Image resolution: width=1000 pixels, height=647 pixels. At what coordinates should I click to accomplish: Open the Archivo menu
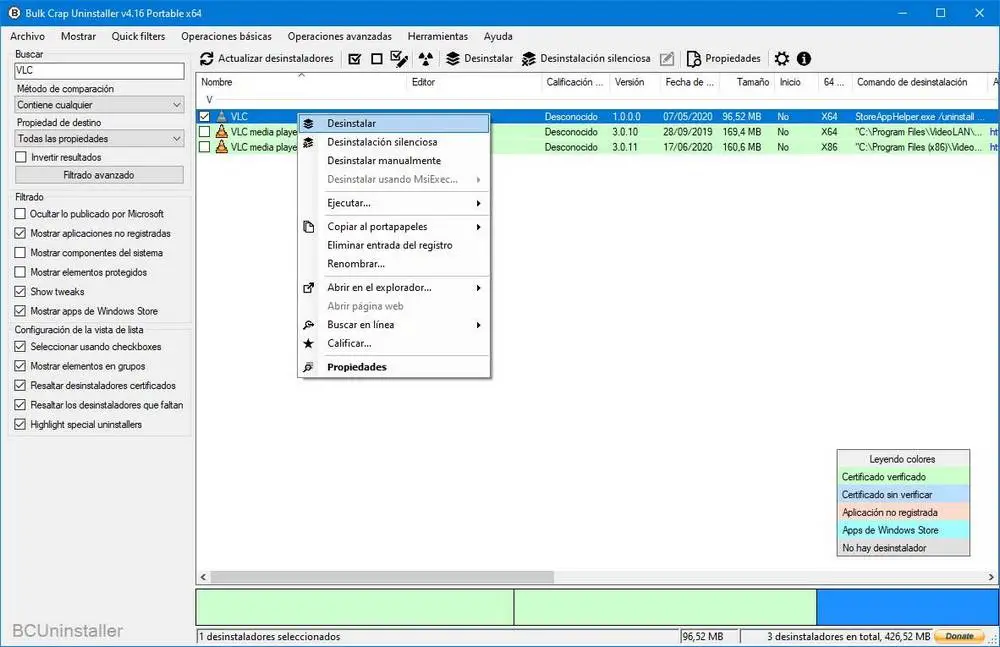pyautogui.click(x=27, y=36)
